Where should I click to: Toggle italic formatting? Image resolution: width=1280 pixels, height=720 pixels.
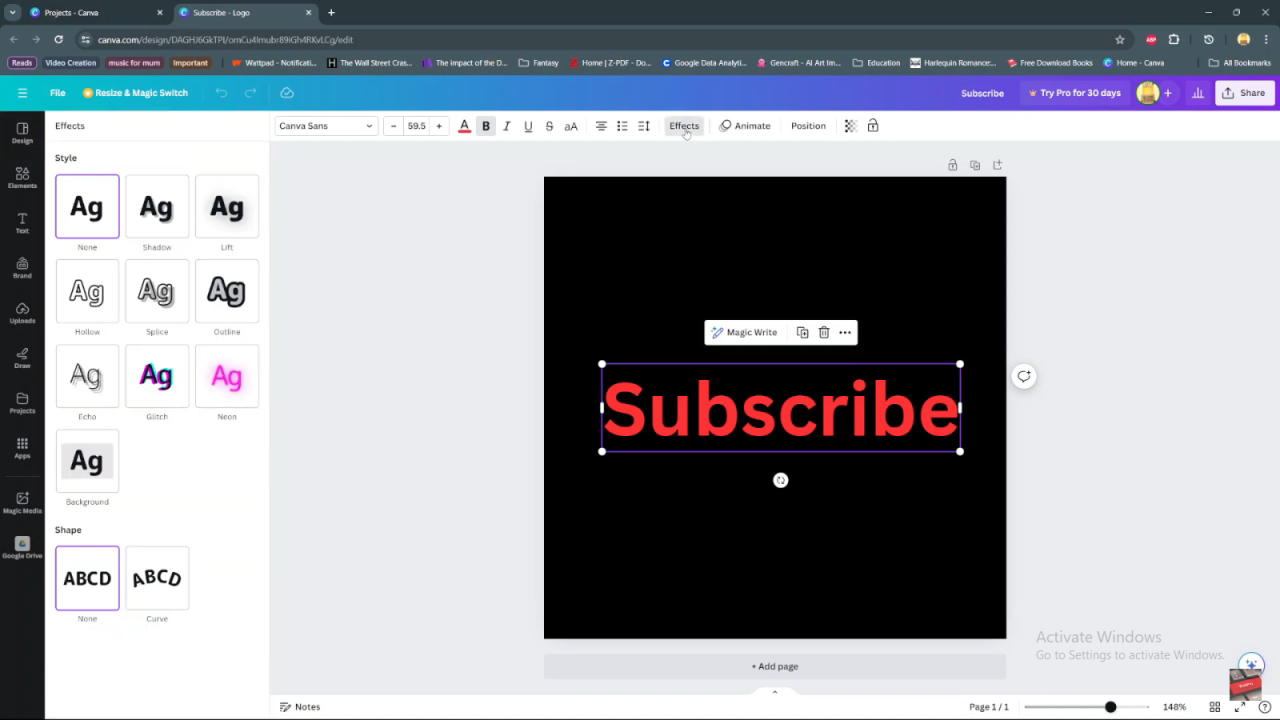[x=507, y=126]
